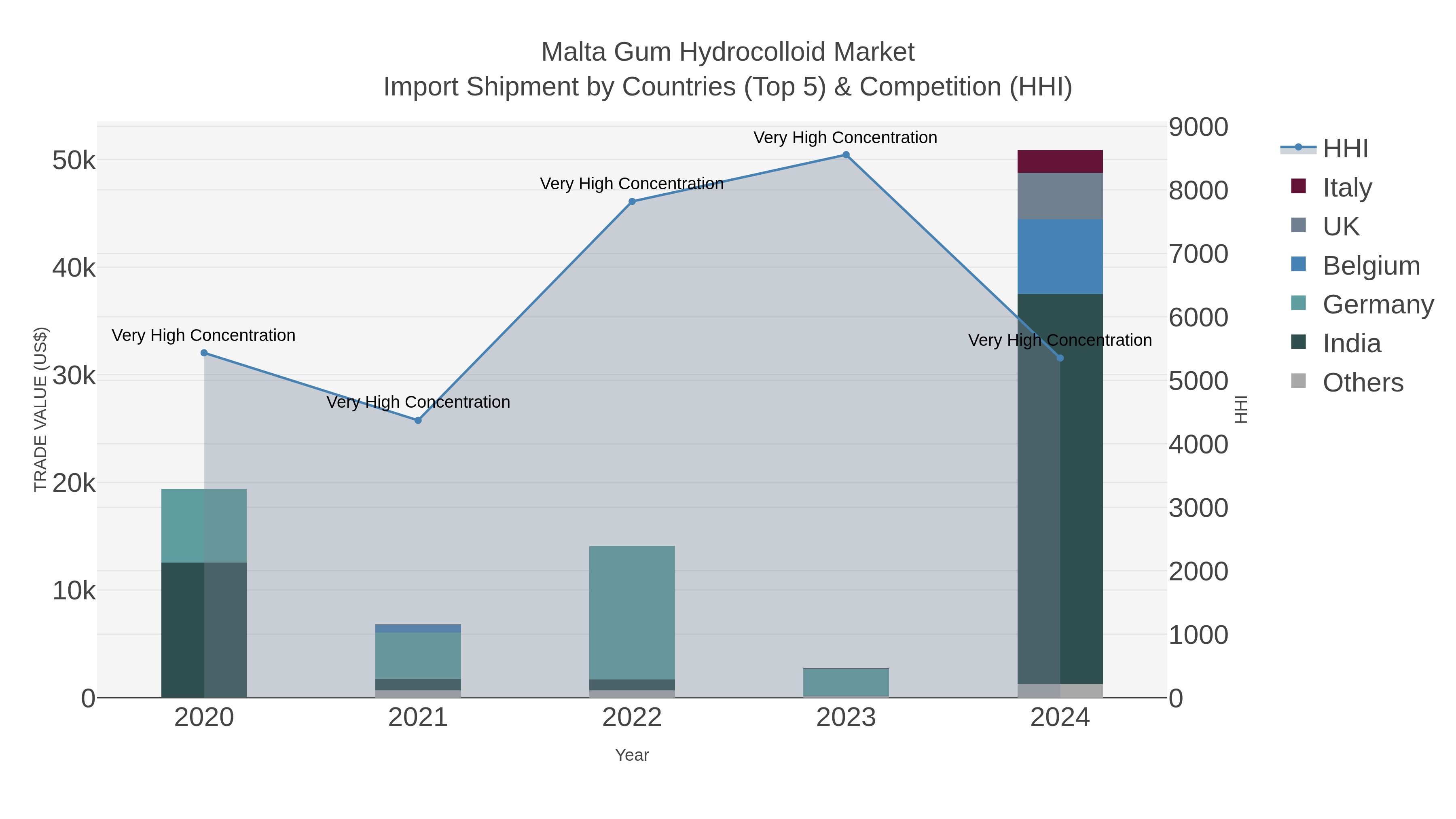Select the Germany segment of 2021 bar

(418, 656)
